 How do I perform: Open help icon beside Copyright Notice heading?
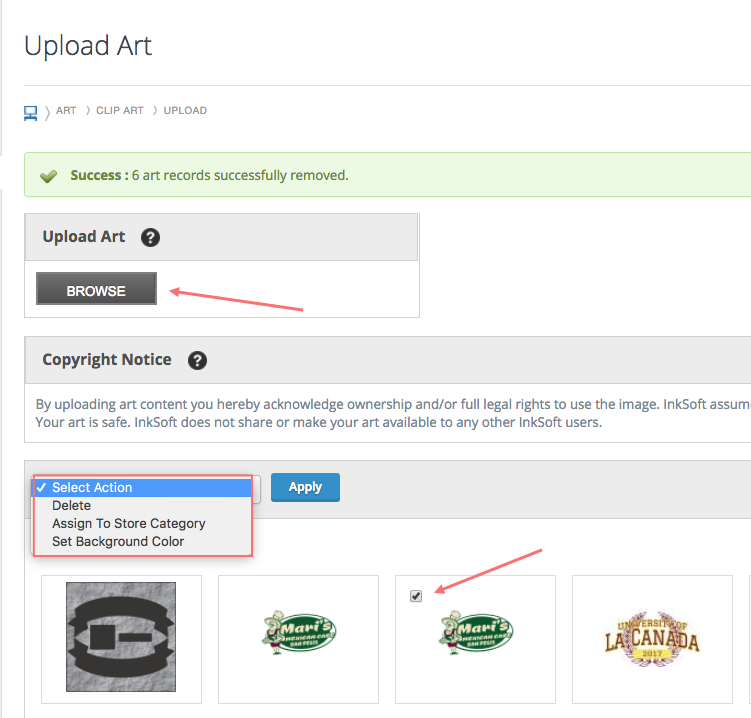(x=197, y=360)
